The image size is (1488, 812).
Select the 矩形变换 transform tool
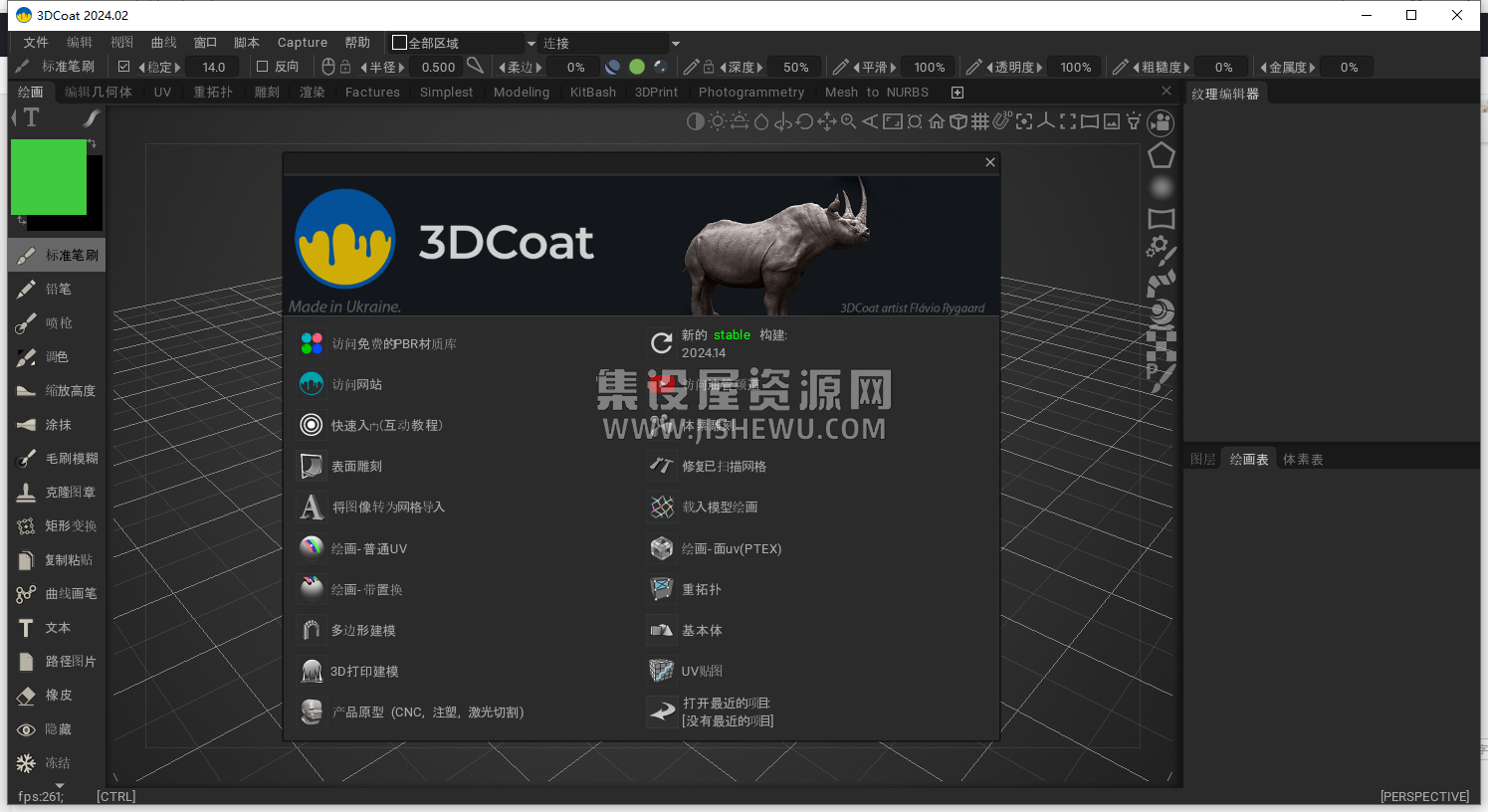pos(57,526)
